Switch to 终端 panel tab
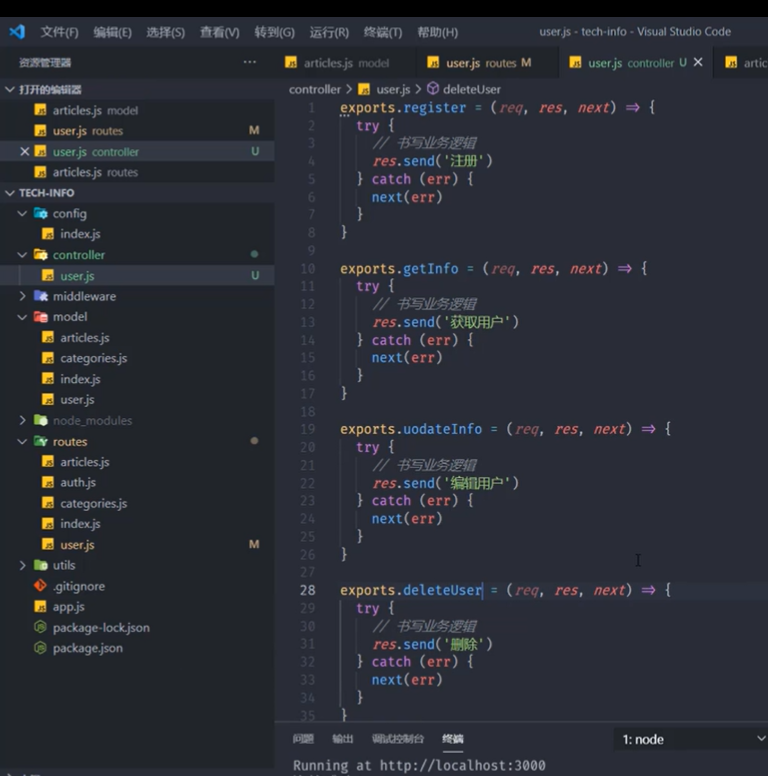The width and height of the screenshot is (768, 776). point(453,739)
